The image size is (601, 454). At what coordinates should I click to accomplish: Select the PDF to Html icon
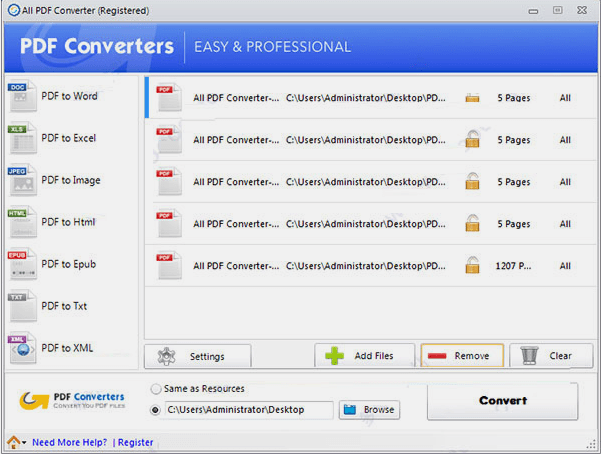21,222
